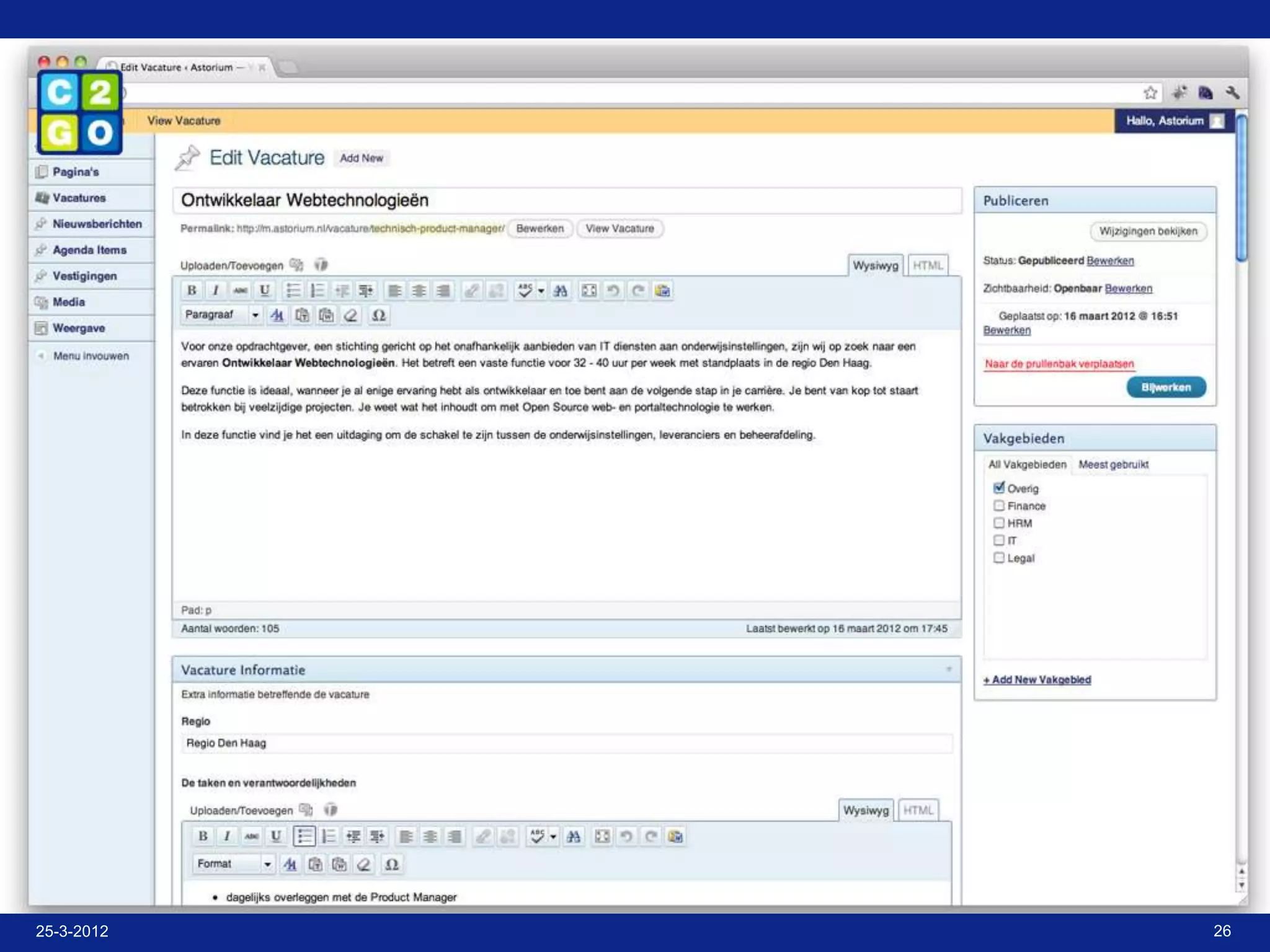1270x952 pixels.
Task: Enable the Legal vakgebied checkbox
Action: pos(998,558)
